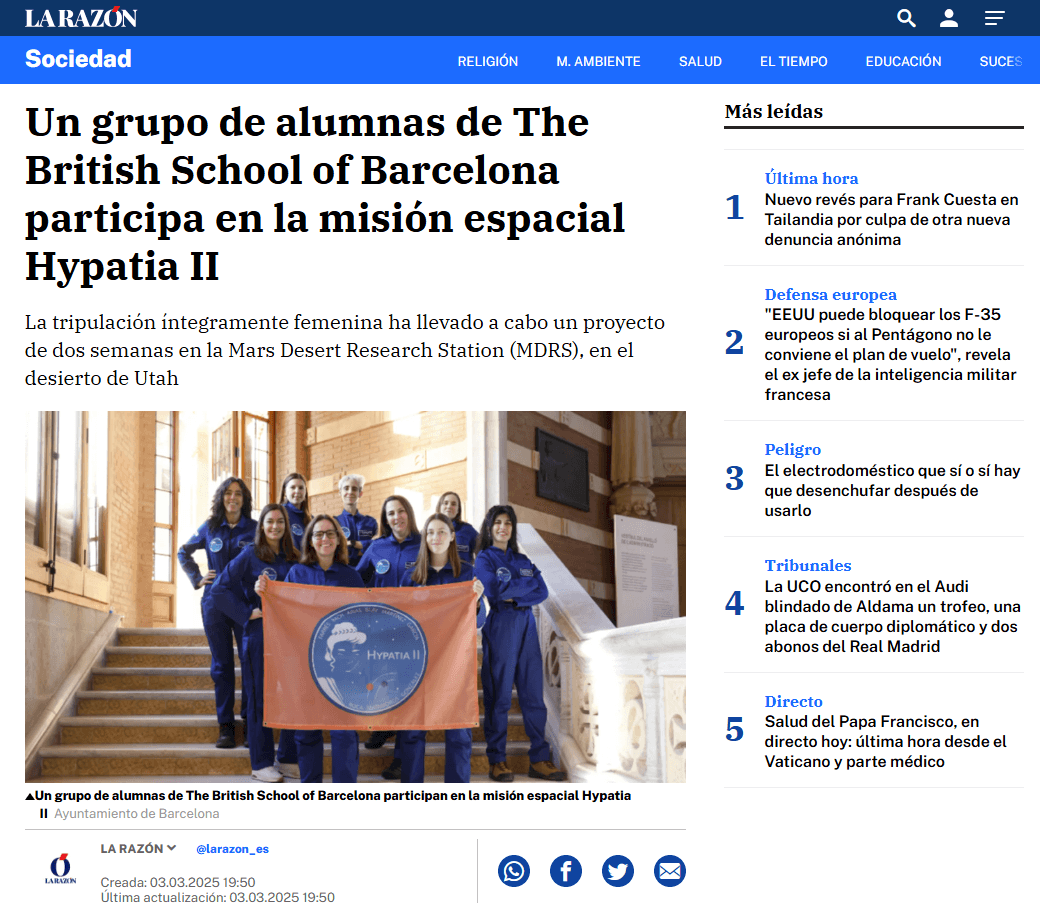Click the Hypatia II crew photo

click(356, 596)
